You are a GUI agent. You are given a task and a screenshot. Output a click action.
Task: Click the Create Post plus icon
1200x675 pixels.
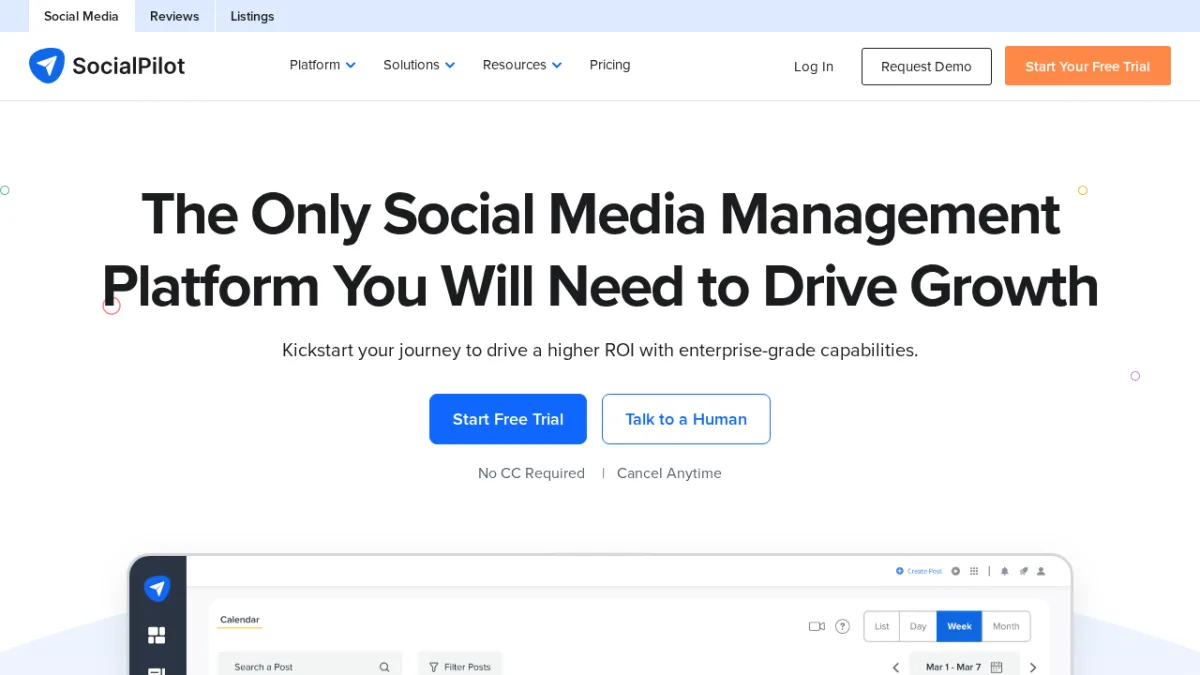pos(899,571)
